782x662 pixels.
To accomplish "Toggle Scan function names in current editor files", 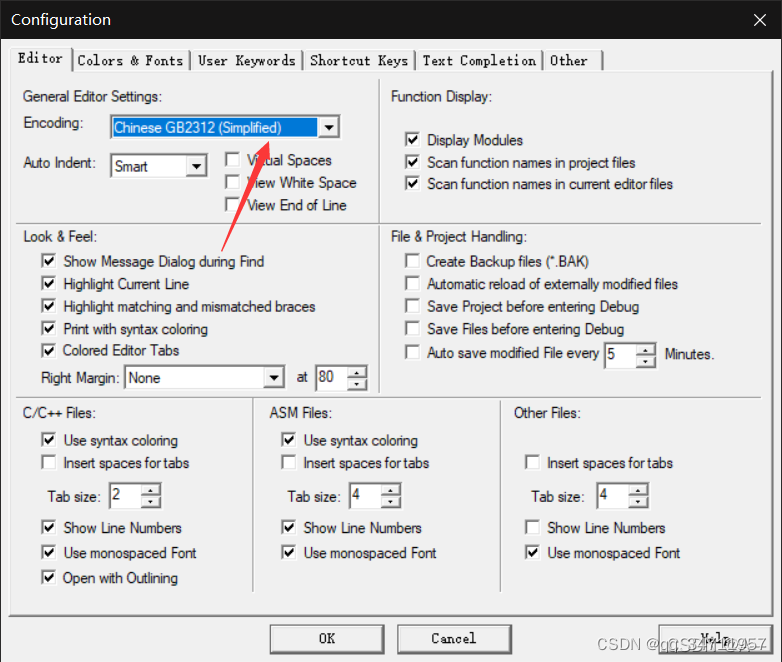I will pos(412,183).
